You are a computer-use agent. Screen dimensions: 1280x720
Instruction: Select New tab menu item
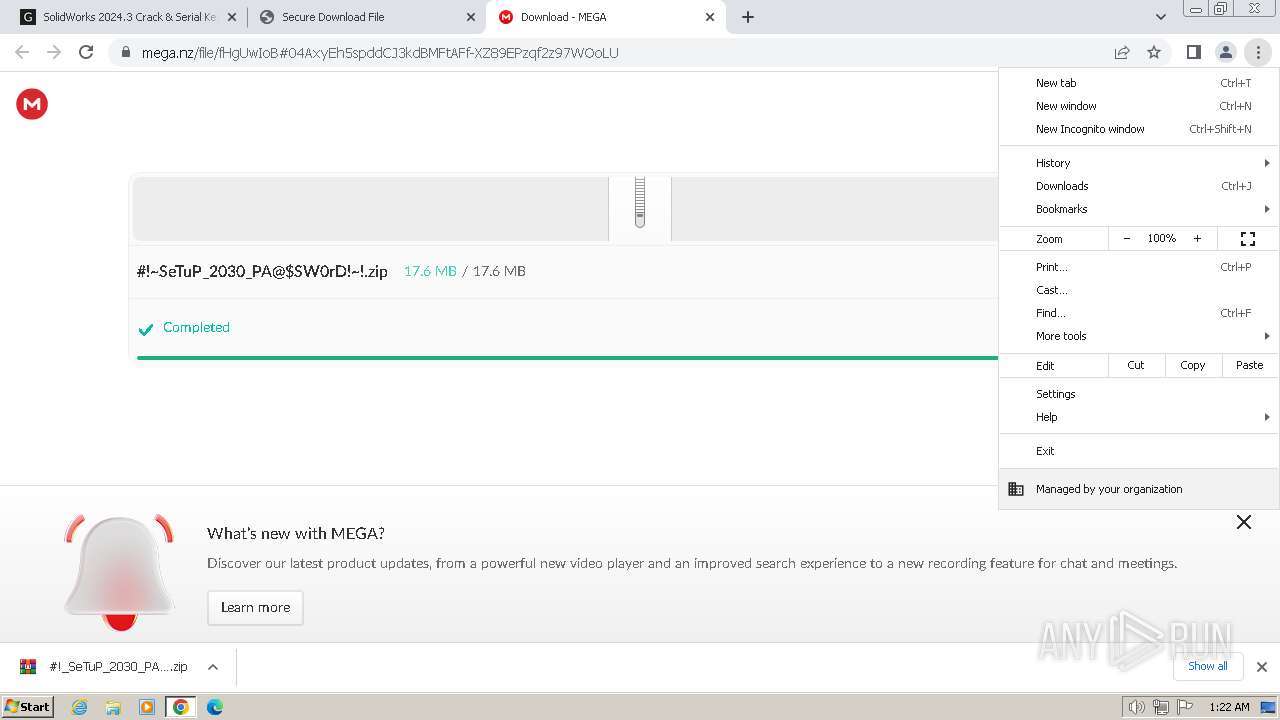point(1139,83)
